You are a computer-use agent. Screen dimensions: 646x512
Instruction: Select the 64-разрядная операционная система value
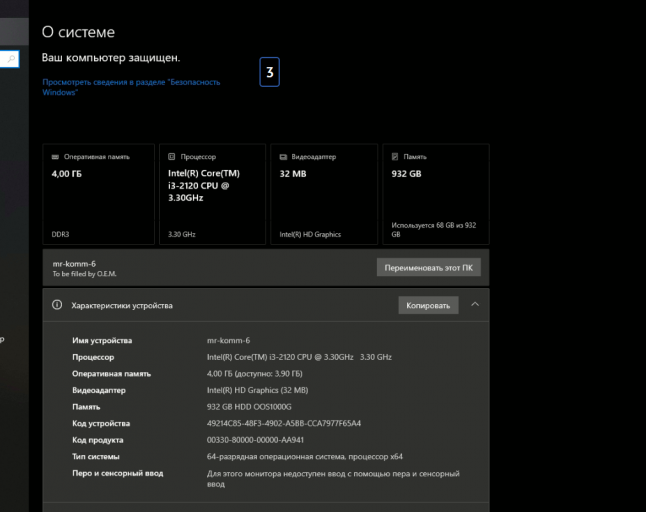[304, 456]
